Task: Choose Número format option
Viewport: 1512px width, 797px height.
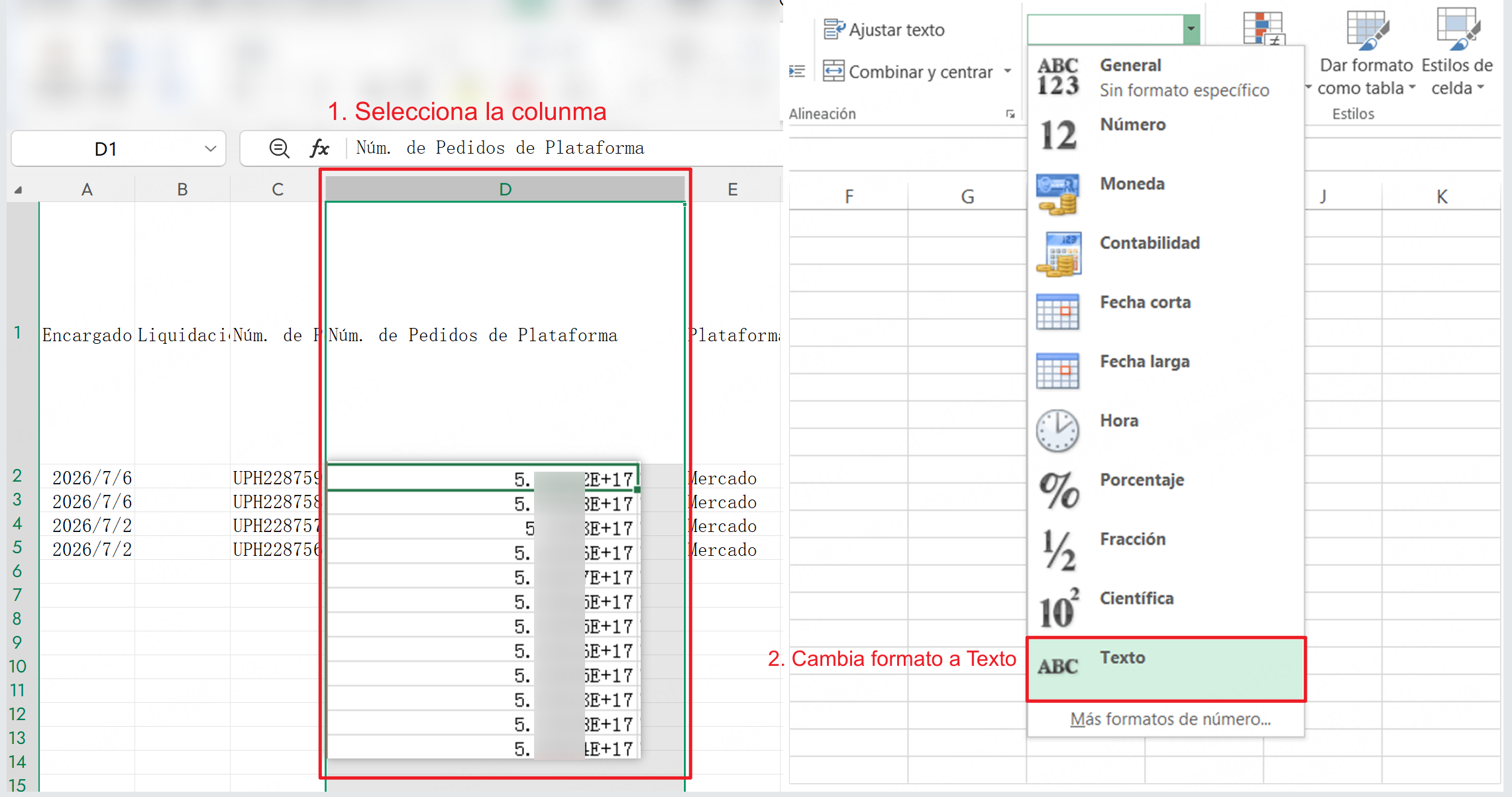Action: tap(1166, 136)
